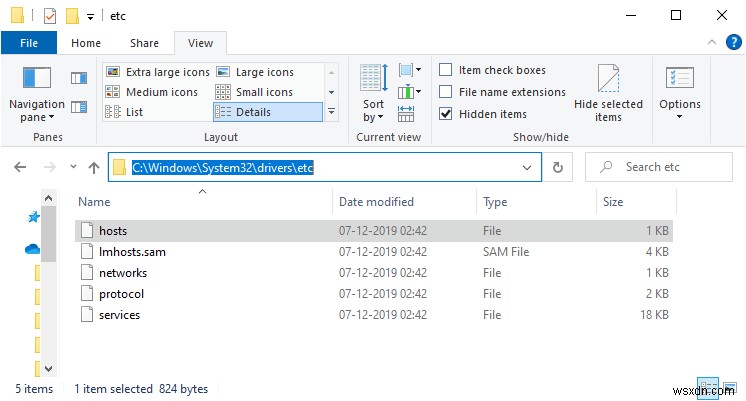The image size is (746, 401).
Task: Click the Up arrow navigation button
Action: pos(94,167)
